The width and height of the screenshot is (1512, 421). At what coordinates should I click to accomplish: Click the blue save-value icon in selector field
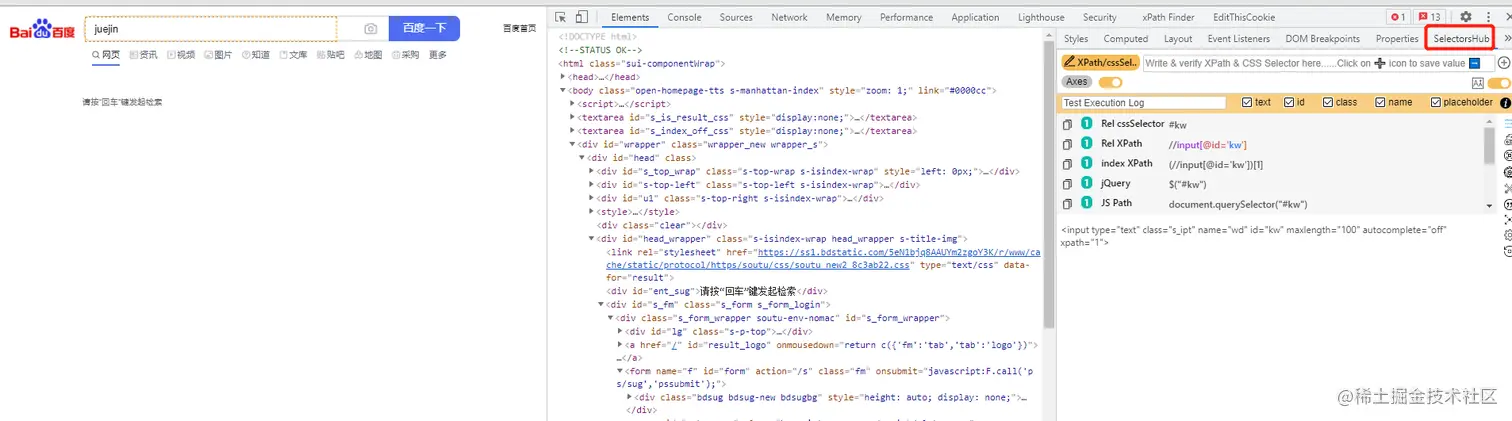coord(1474,63)
